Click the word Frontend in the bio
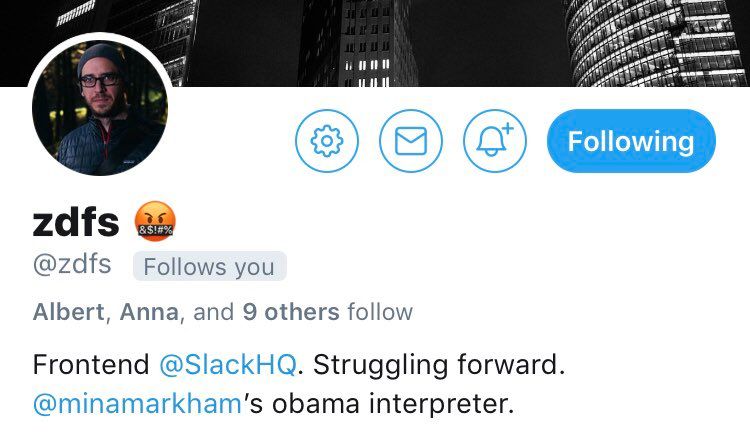Screen dimensions: 750x434 pyautogui.click(x=91, y=365)
